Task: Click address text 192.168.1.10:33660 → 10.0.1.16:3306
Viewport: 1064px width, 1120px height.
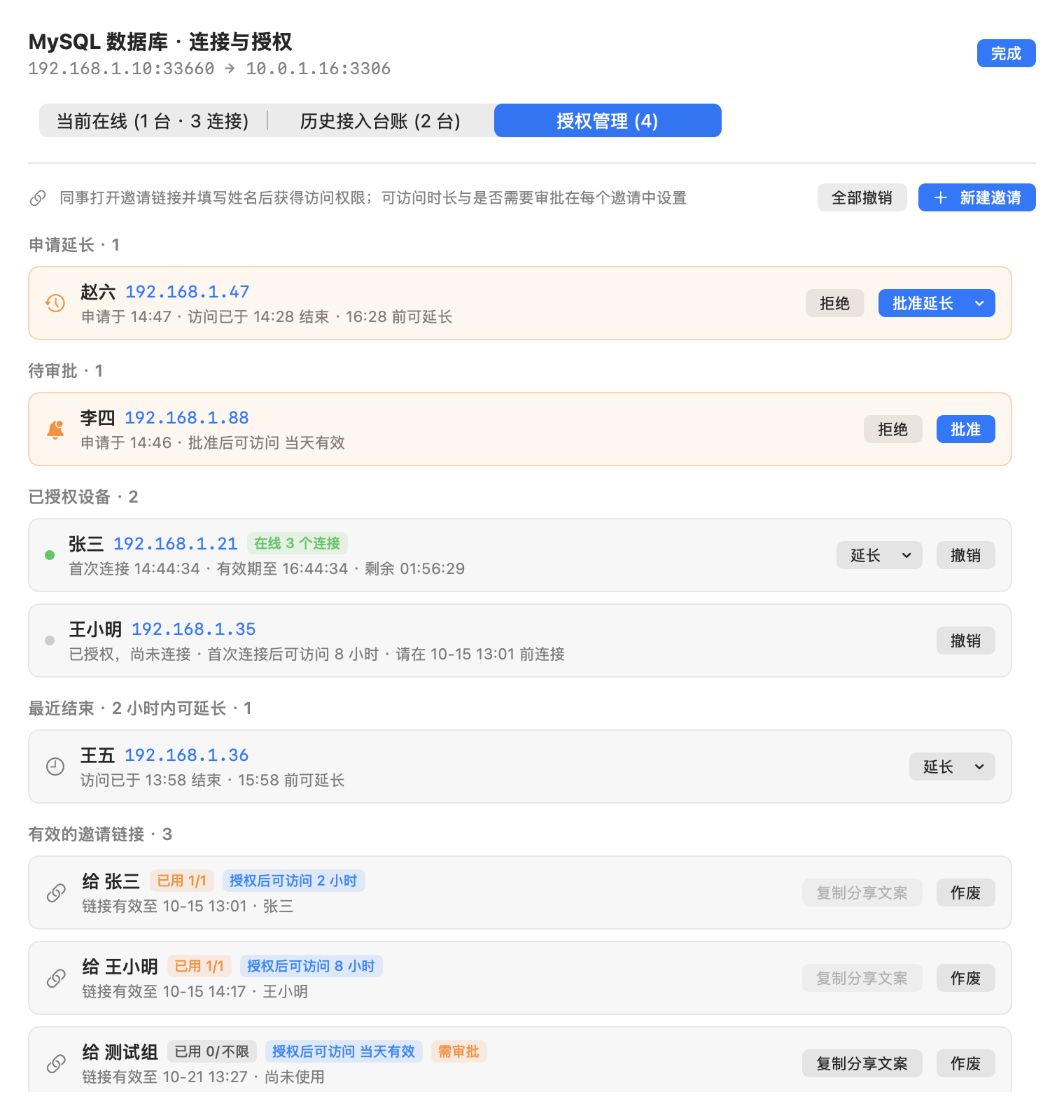Action: pyautogui.click(x=209, y=69)
